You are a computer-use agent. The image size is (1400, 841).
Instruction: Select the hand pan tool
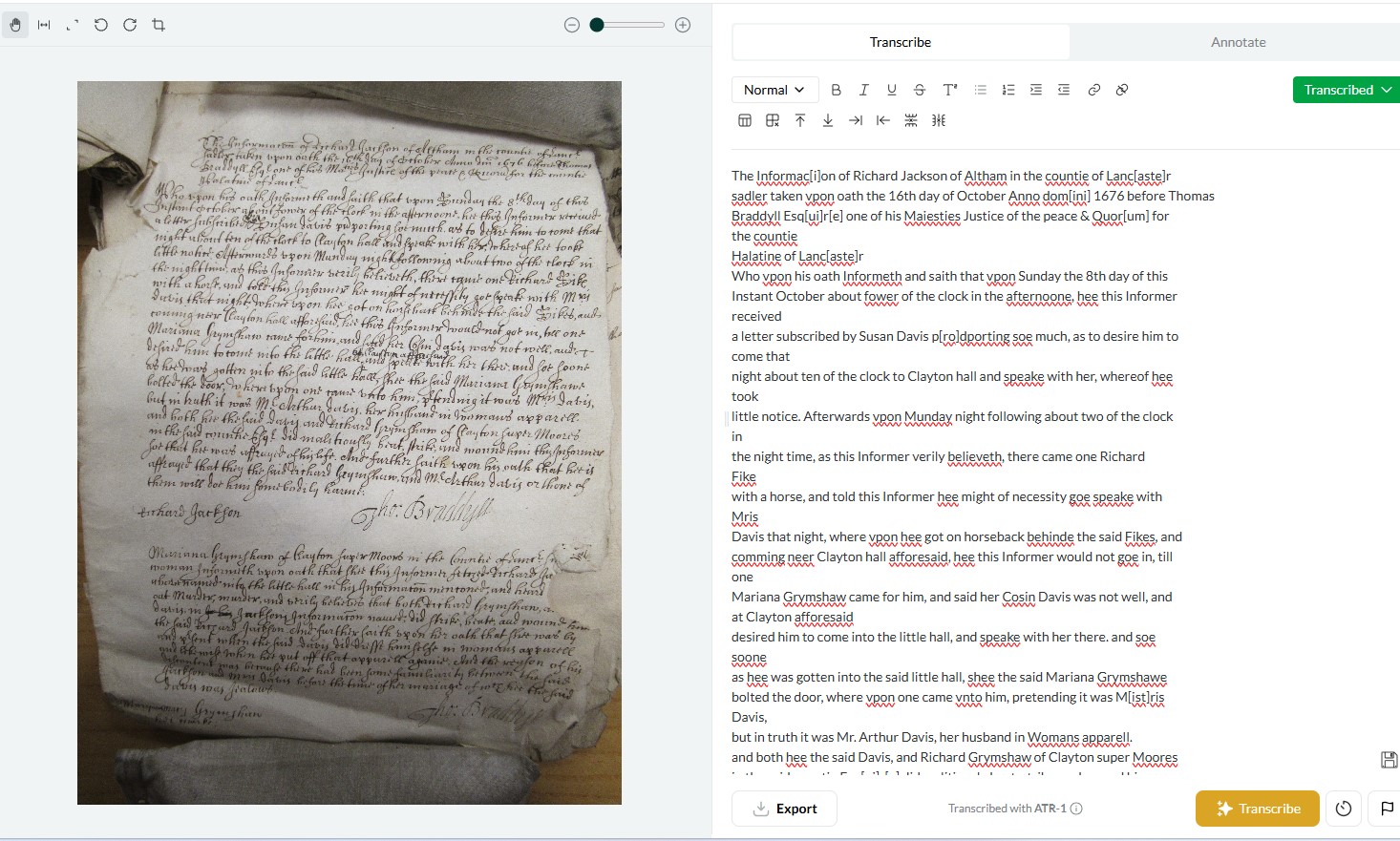(15, 25)
